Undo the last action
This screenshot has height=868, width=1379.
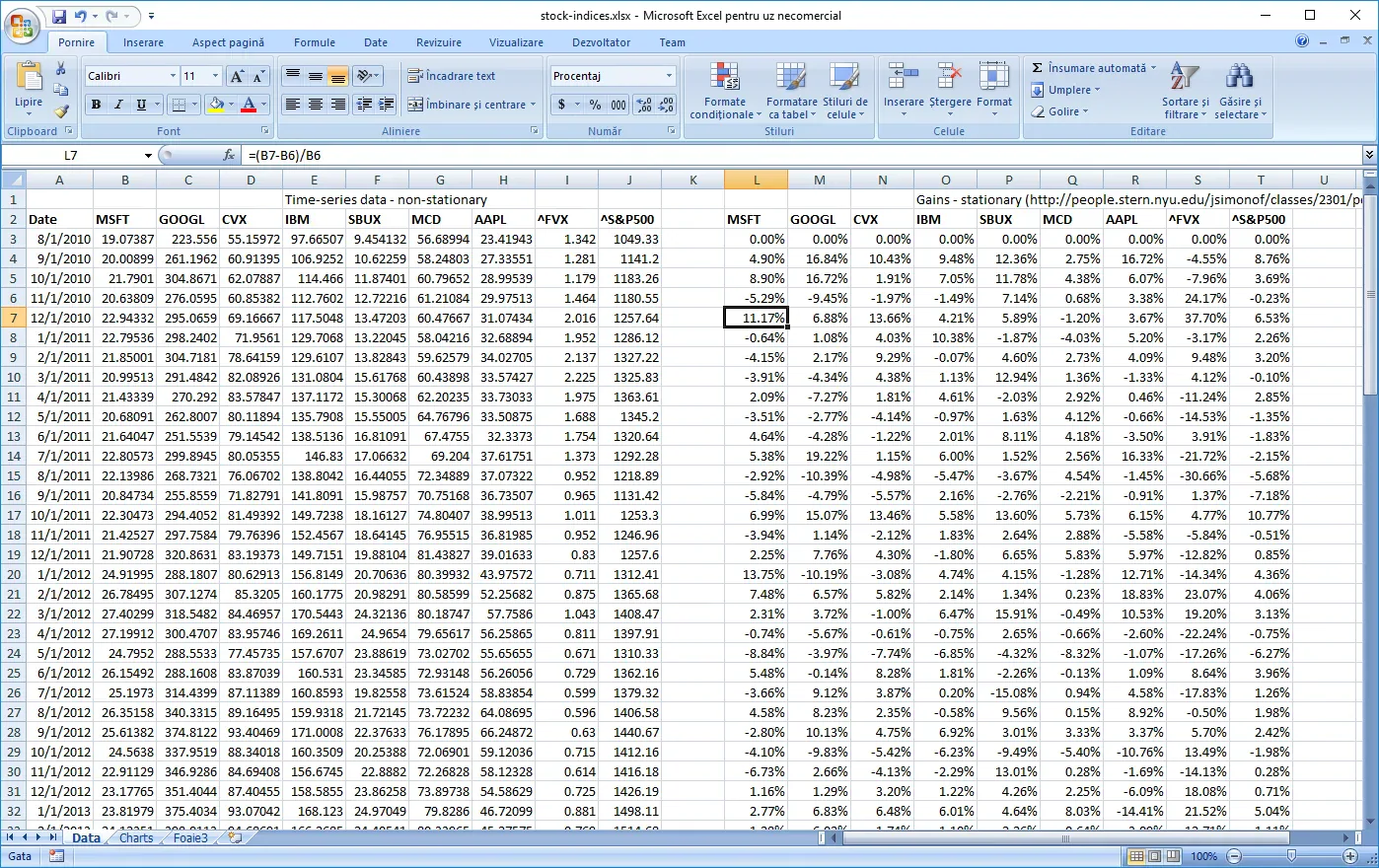click(81, 16)
